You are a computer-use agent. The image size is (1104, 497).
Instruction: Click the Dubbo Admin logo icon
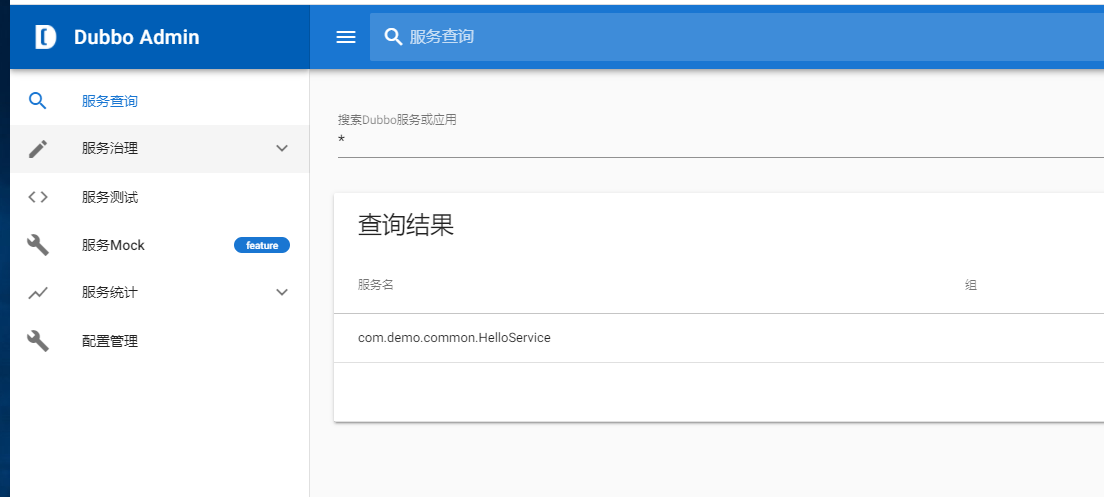coord(46,37)
